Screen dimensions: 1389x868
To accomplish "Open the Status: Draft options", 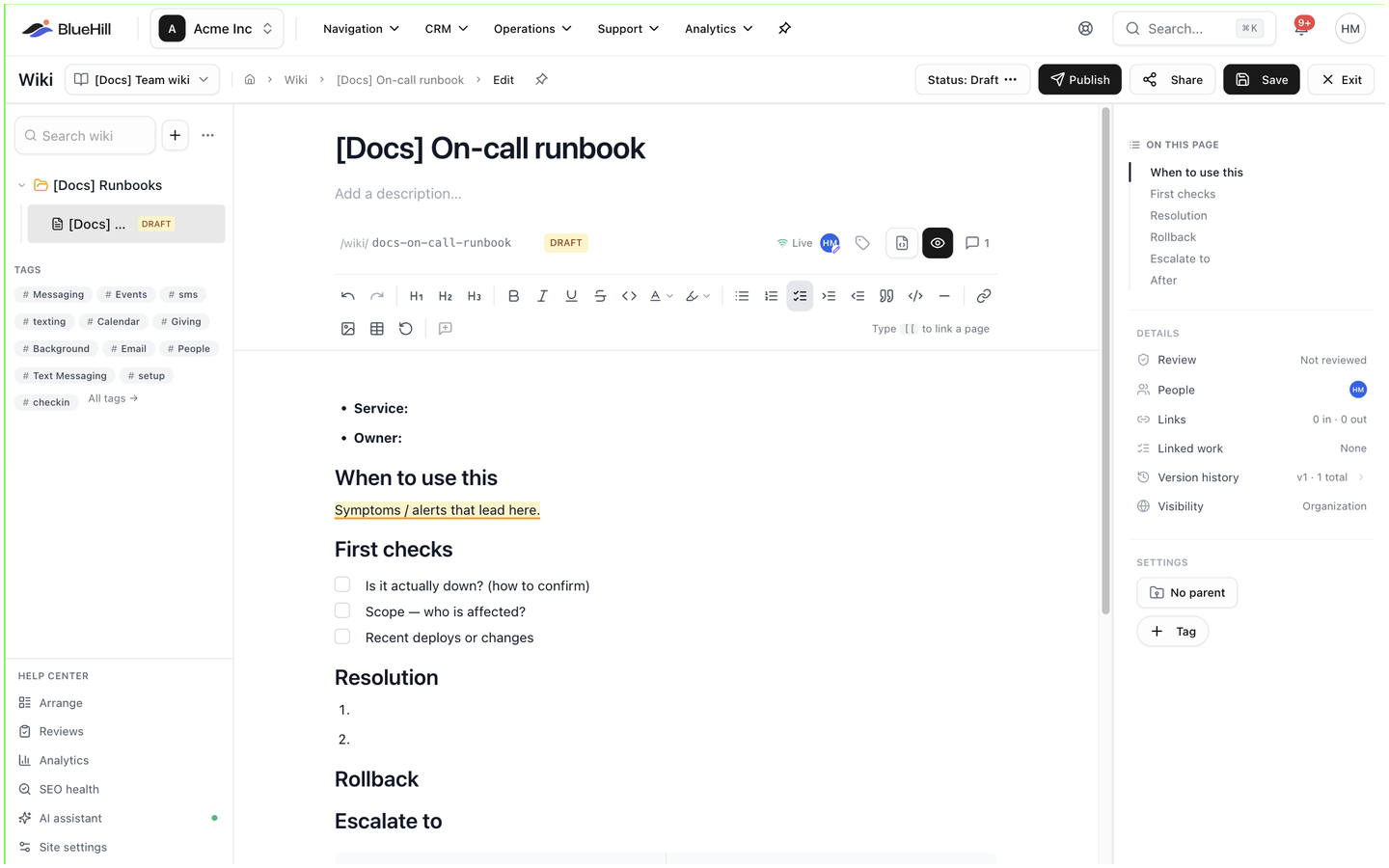I will [972, 80].
